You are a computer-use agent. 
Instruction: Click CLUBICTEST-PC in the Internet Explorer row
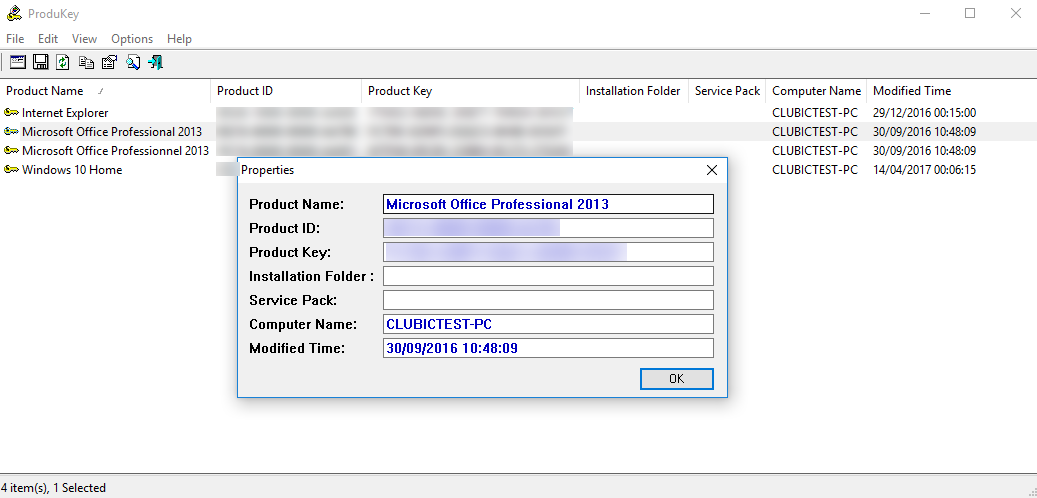point(815,112)
